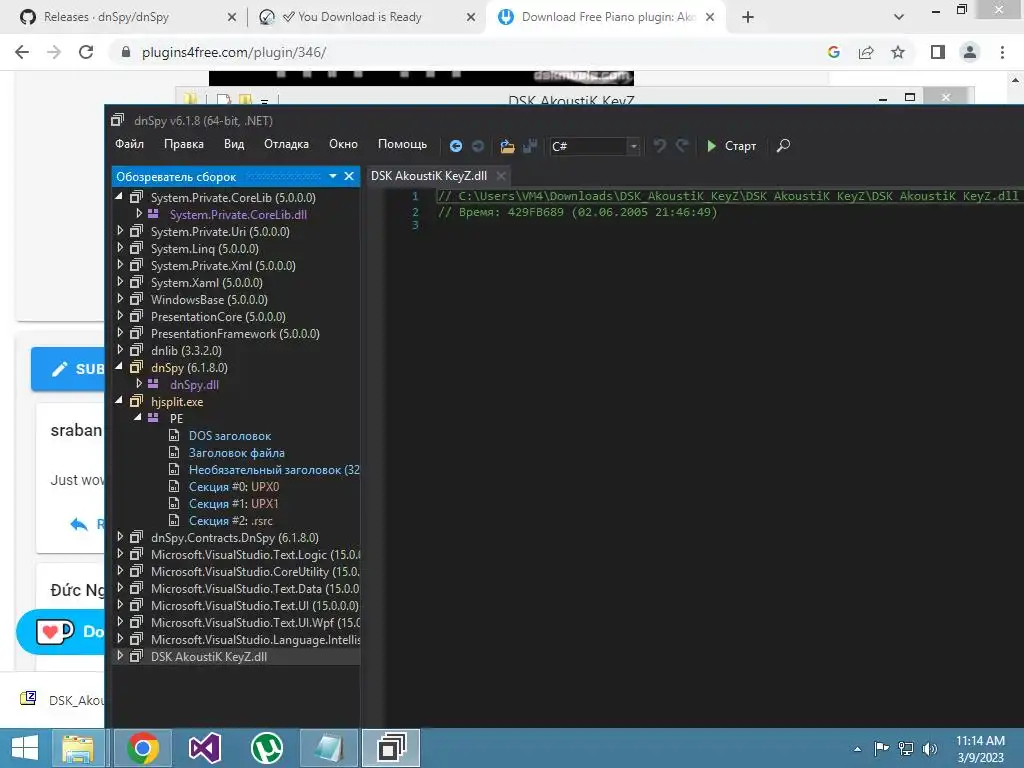Select PresentationFramework (5.0.0.0) assembly
This screenshot has width=1024, height=768.
point(235,334)
